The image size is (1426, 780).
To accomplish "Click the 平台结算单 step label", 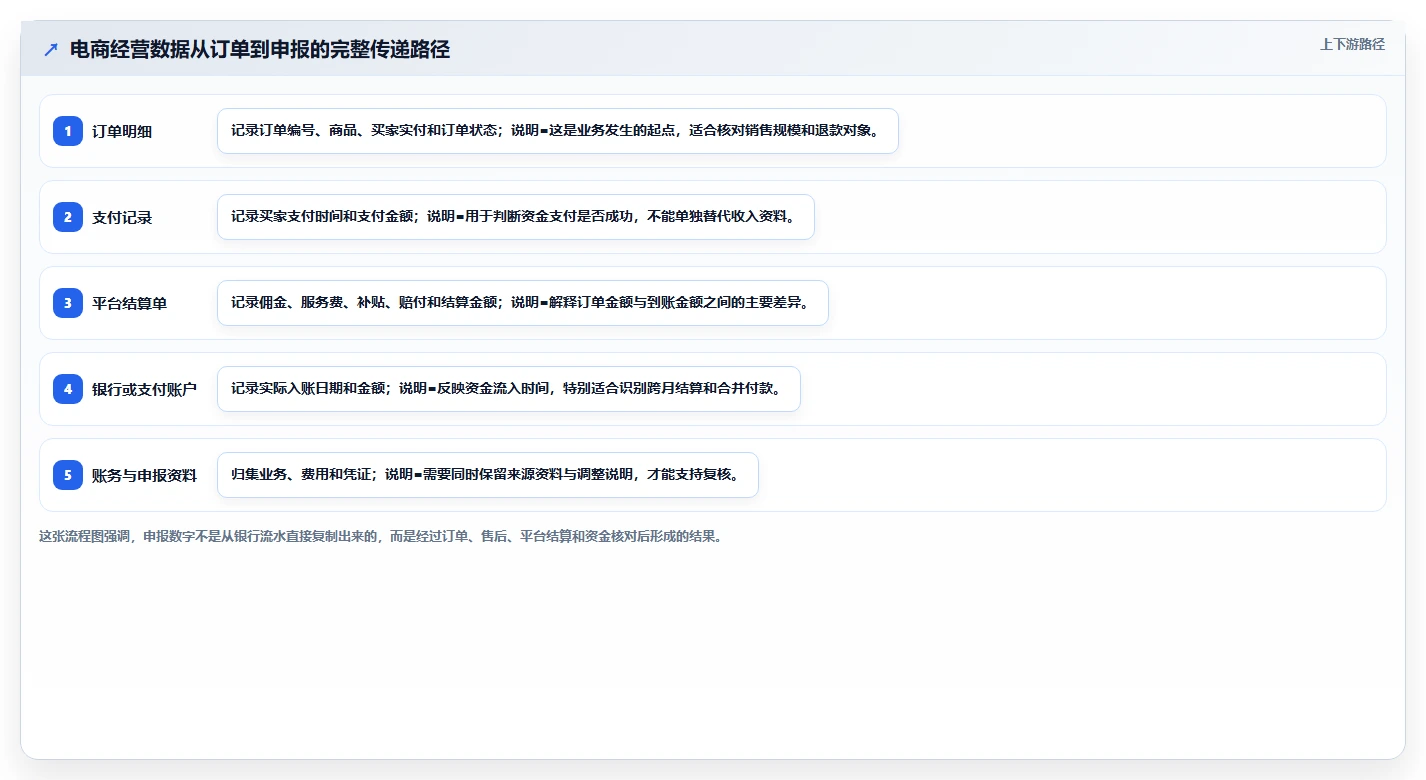I will tap(129, 303).
